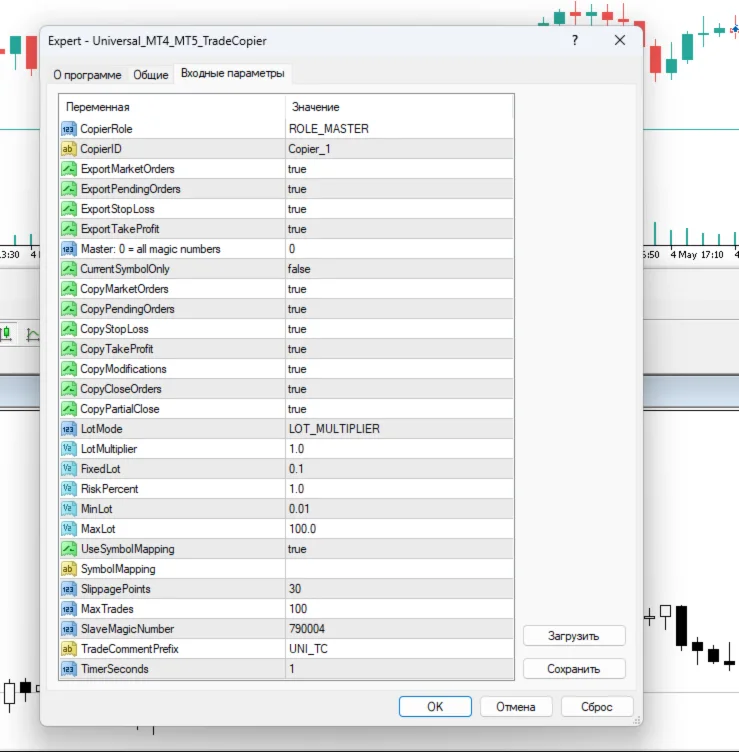Open the true value of CopyCloseOrders
Viewport: 739px width, 752px height.
399,389
